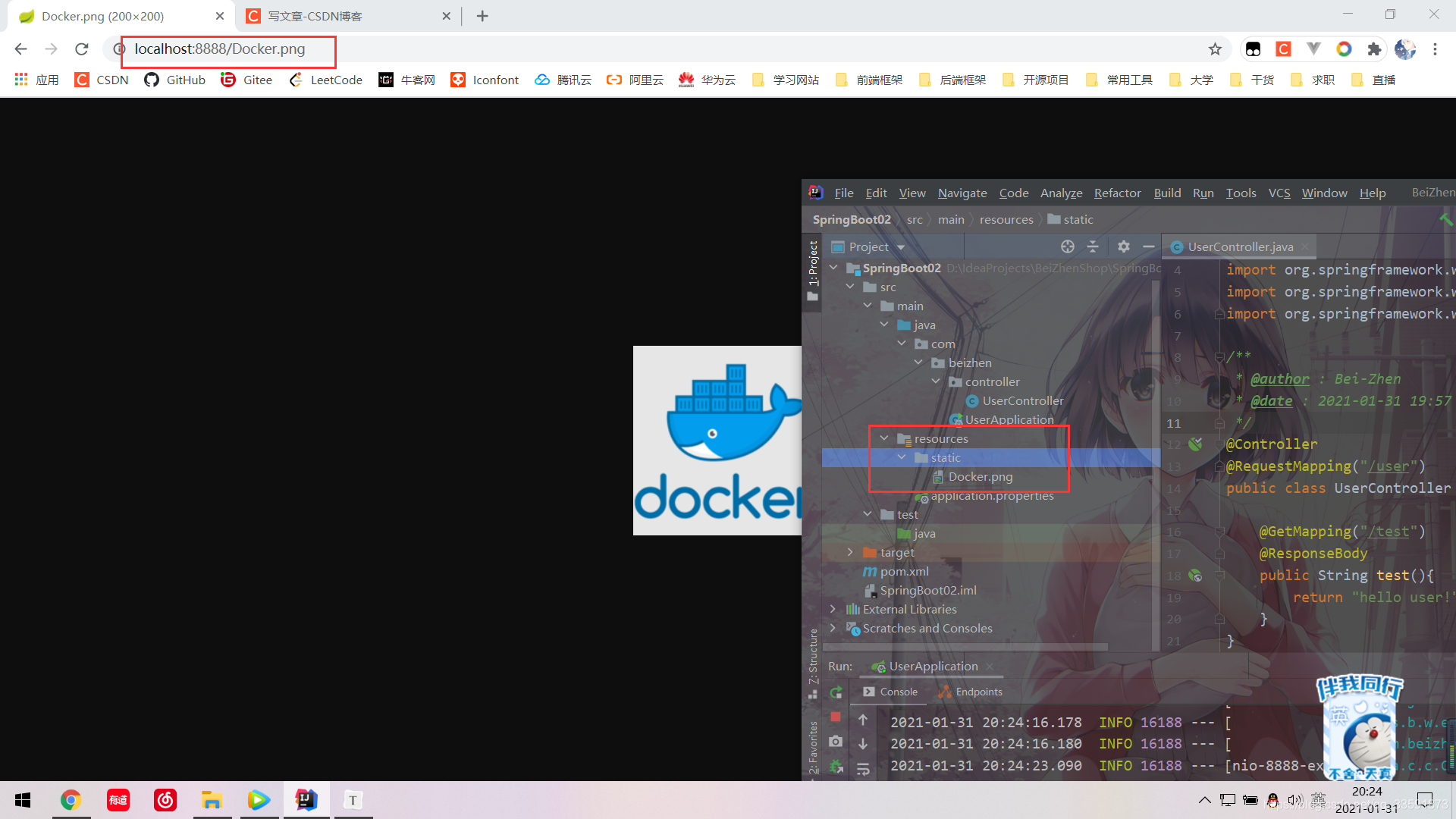Screen dimensions: 1456x819
Task: Open the Project panel gear settings
Action: [x=1124, y=246]
